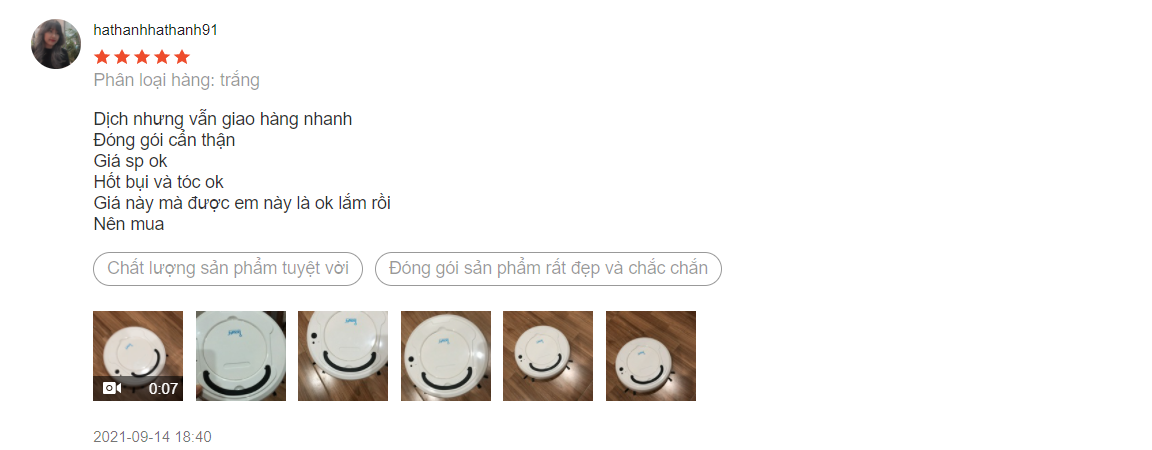Click the 'Dịch nhưng vẫn giao hàng nhanh' line
The height and width of the screenshot is (450, 1152).
tap(223, 119)
